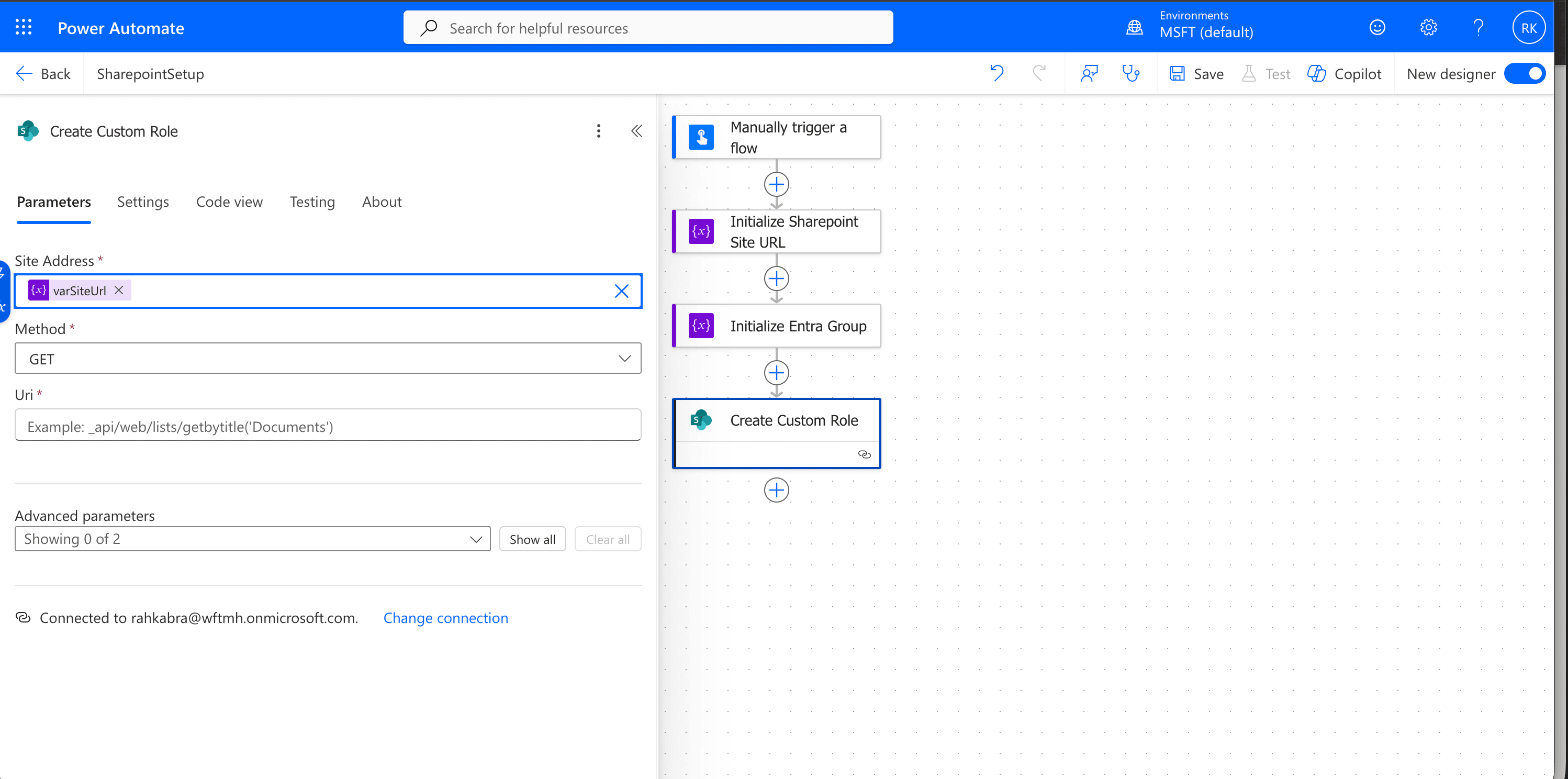Switch to the Parameters tab

pyautogui.click(x=53, y=202)
